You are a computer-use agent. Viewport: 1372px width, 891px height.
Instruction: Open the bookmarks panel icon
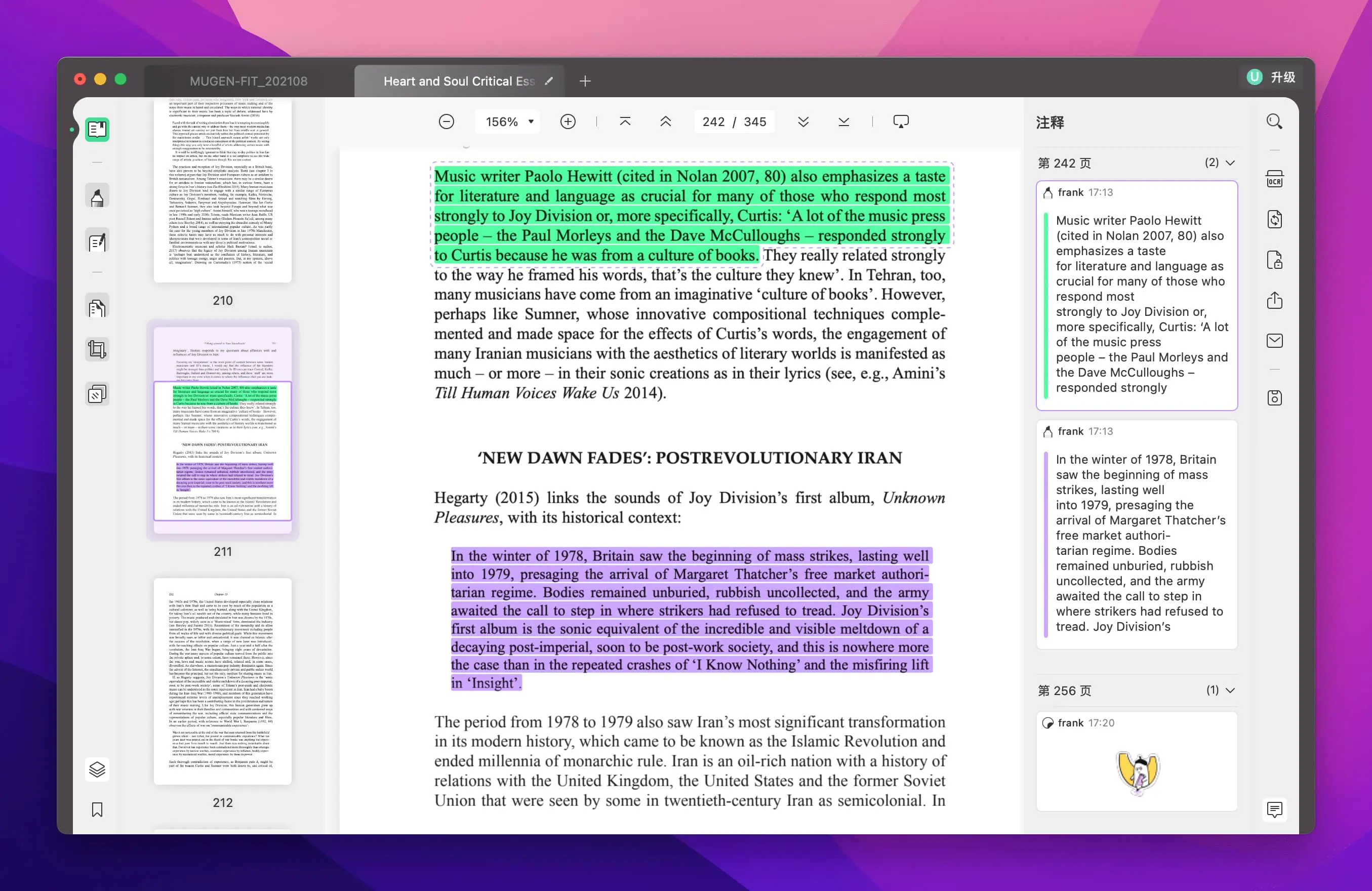(97, 809)
